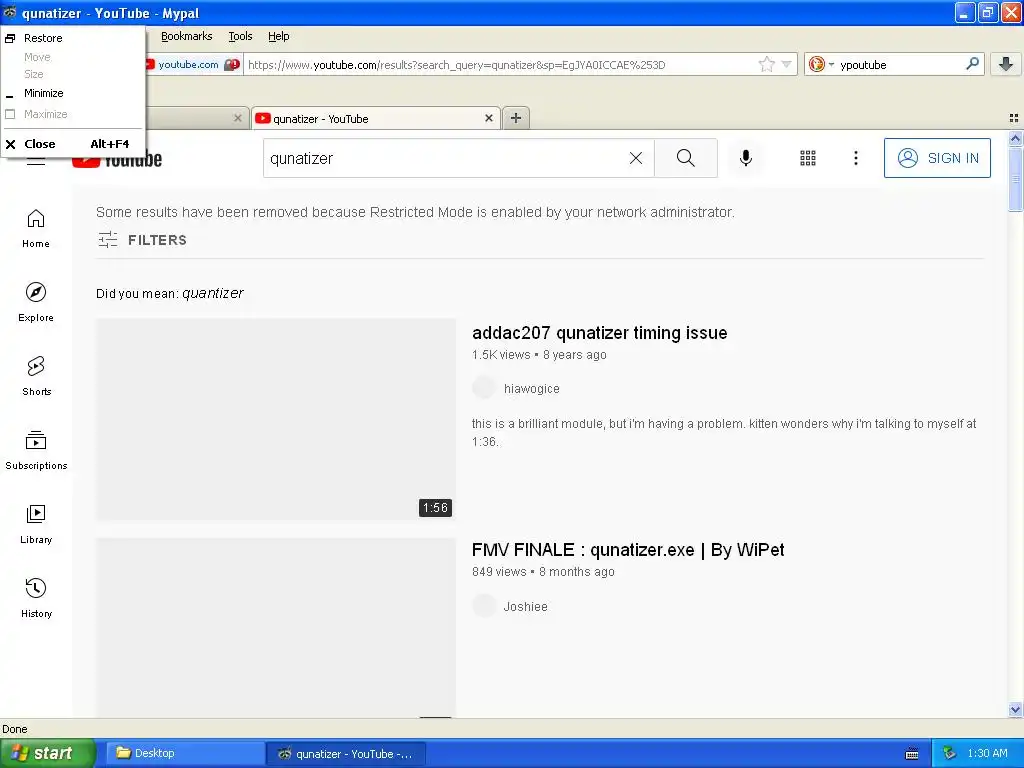Expand the URL history dropdown arrow
This screenshot has height=768, width=1024.
[787, 64]
